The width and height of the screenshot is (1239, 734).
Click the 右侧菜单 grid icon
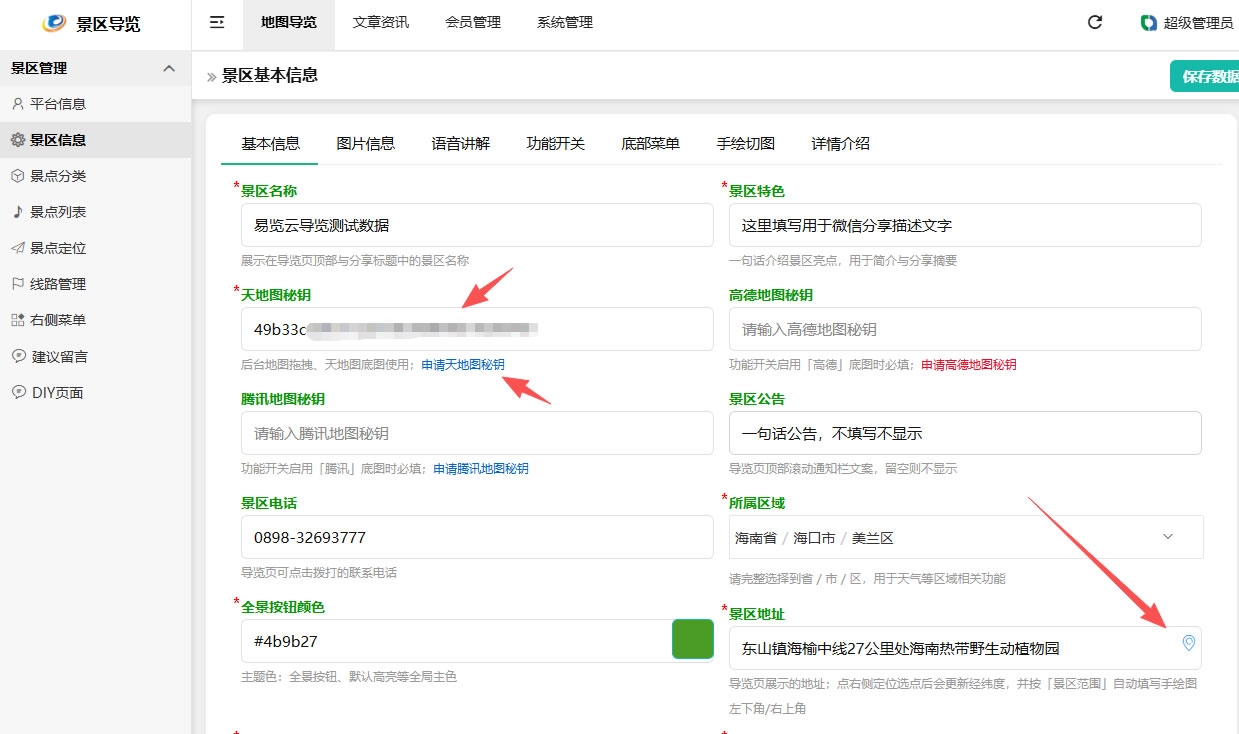18,320
